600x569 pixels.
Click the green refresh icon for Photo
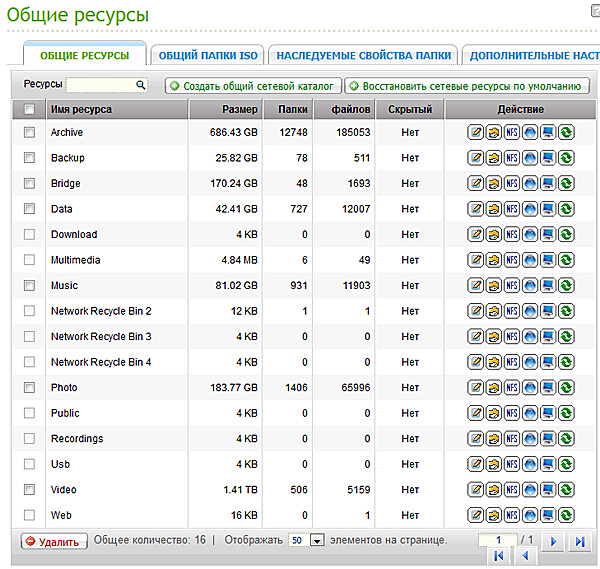(x=566, y=388)
